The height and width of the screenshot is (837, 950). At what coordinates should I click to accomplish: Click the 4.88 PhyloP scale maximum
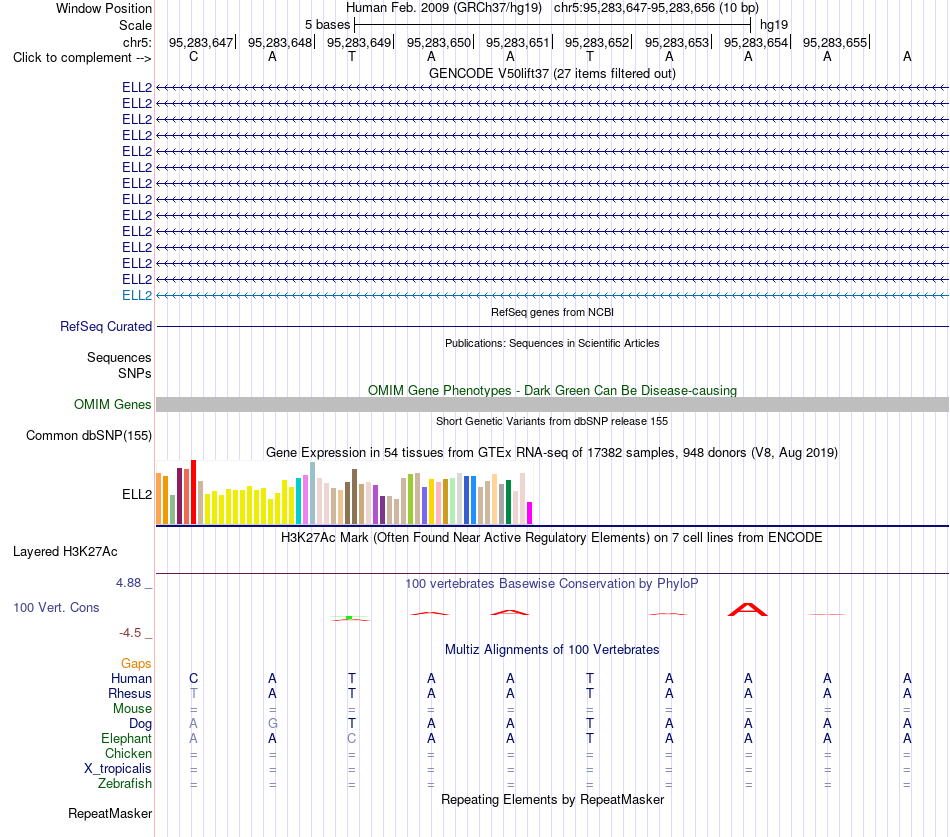click(128, 583)
